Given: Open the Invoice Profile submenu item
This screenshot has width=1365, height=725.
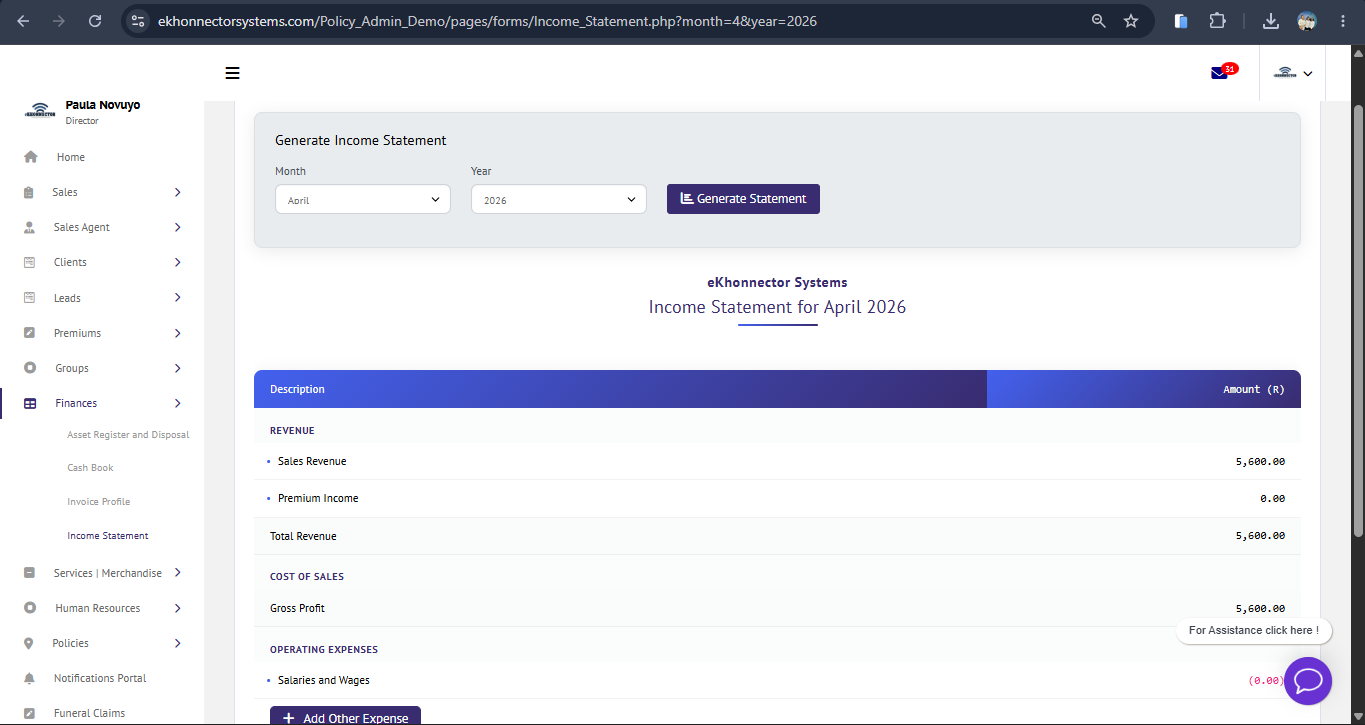Looking at the screenshot, I should point(99,502).
